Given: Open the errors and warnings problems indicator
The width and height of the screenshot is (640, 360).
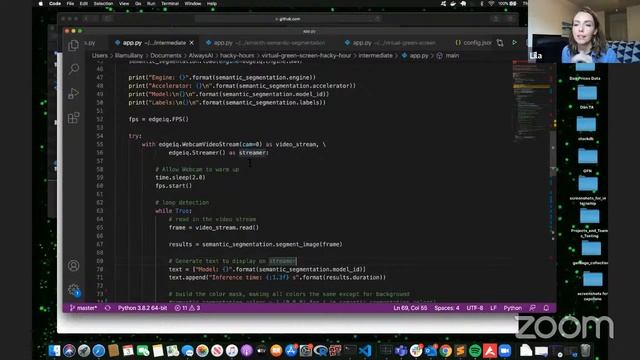Looking at the screenshot, I should pyautogui.click(x=187, y=308).
